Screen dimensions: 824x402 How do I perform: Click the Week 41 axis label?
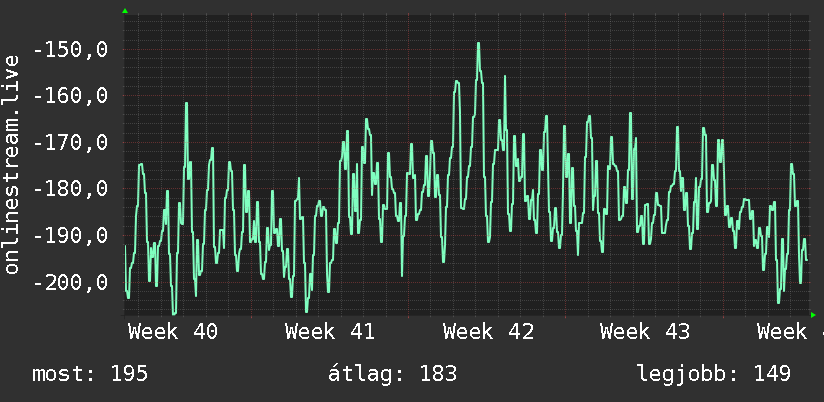pyautogui.click(x=330, y=332)
